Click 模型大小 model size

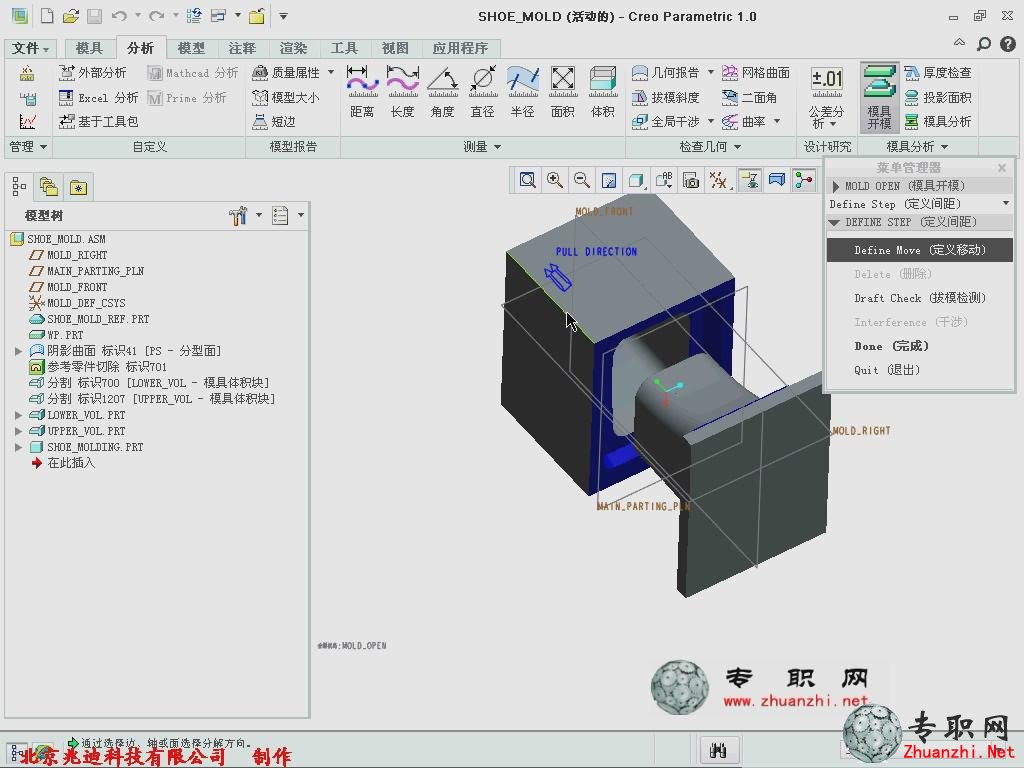[x=285, y=97]
